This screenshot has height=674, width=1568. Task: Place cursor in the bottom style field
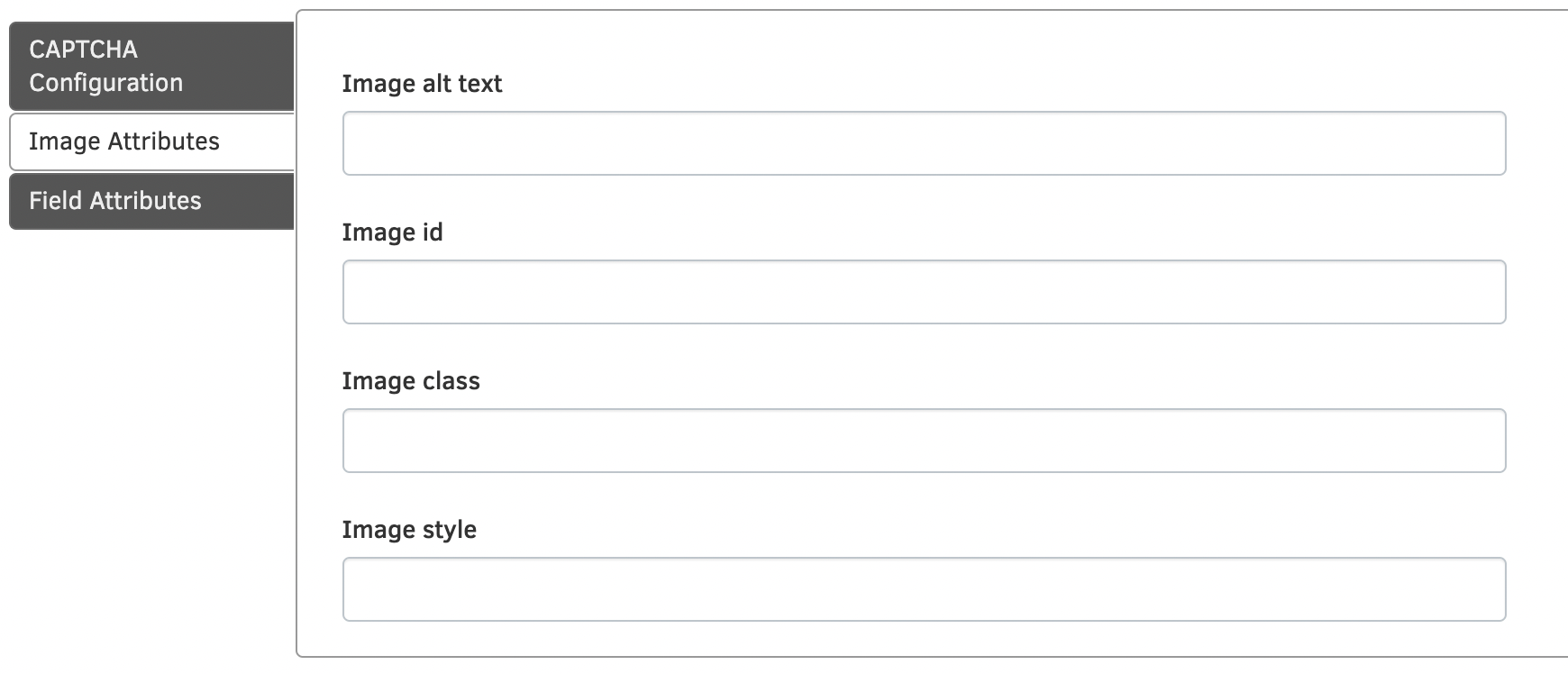(x=924, y=589)
